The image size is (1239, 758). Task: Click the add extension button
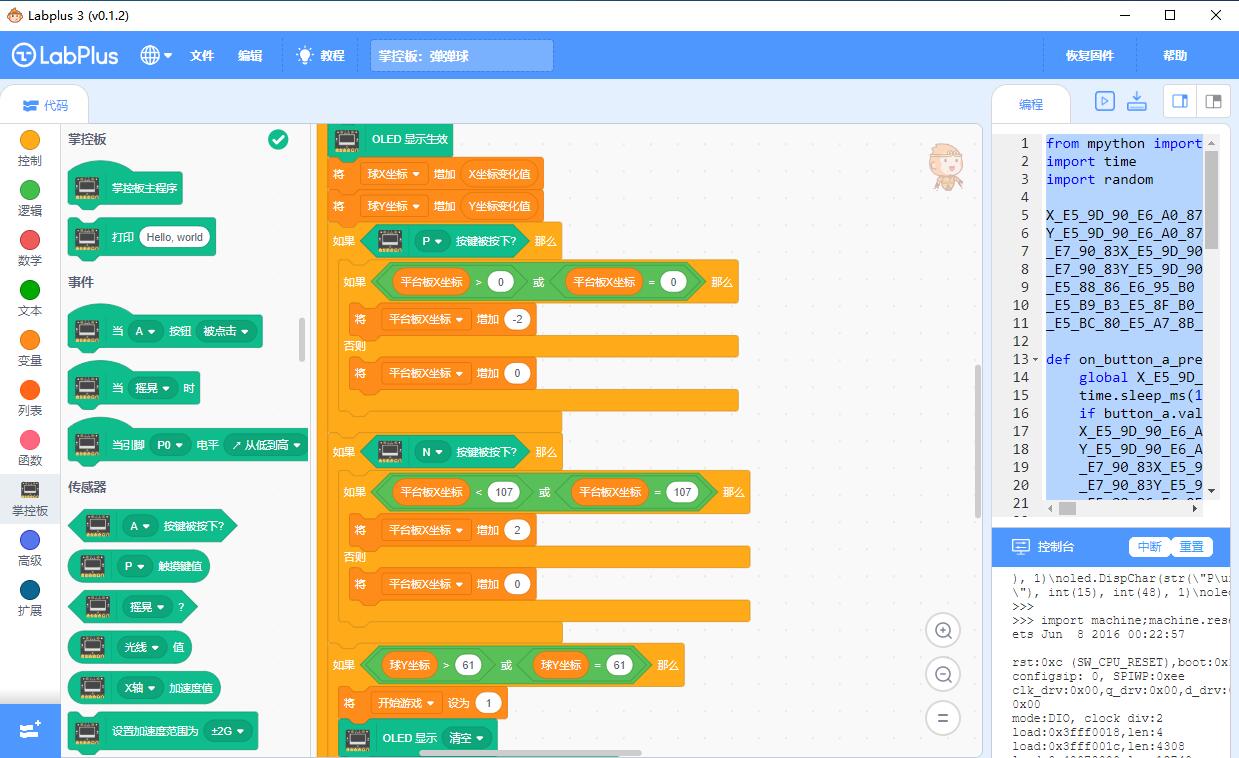pos(30,731)
